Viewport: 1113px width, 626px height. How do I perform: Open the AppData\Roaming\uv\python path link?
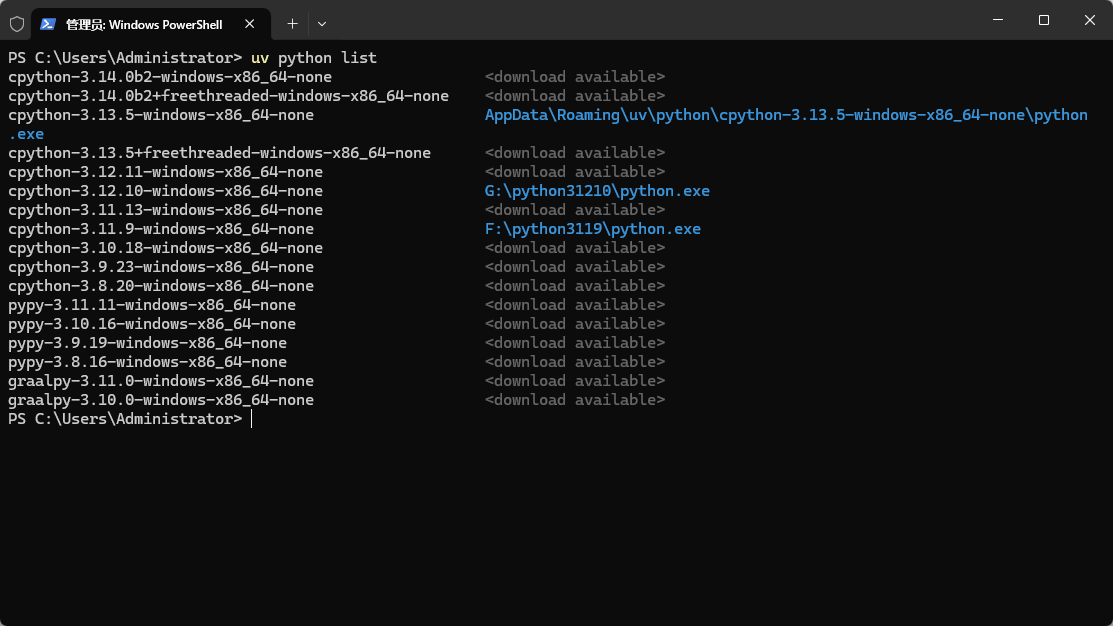[786, 115]
